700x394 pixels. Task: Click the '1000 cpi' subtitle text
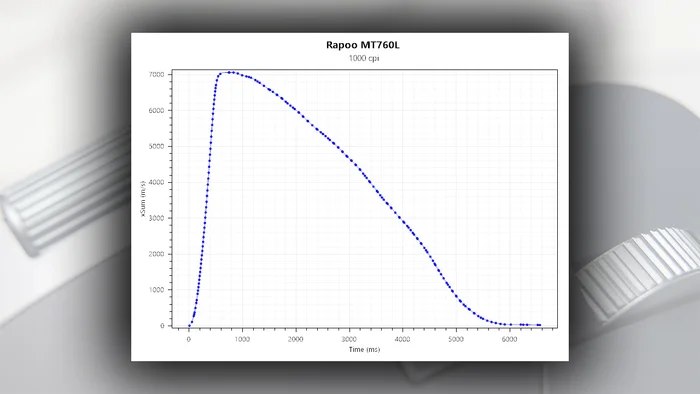(364, 58)
